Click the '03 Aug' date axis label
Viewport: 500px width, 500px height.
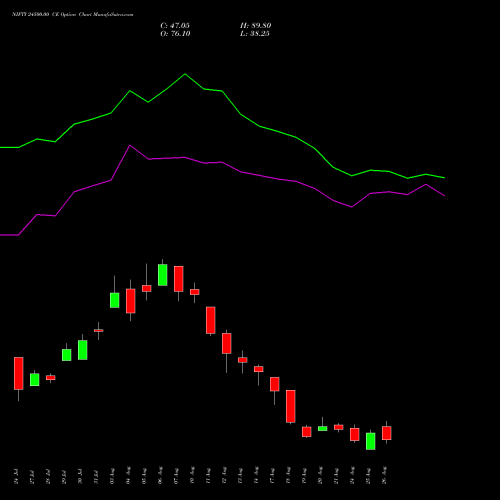(x=112, y=476)
